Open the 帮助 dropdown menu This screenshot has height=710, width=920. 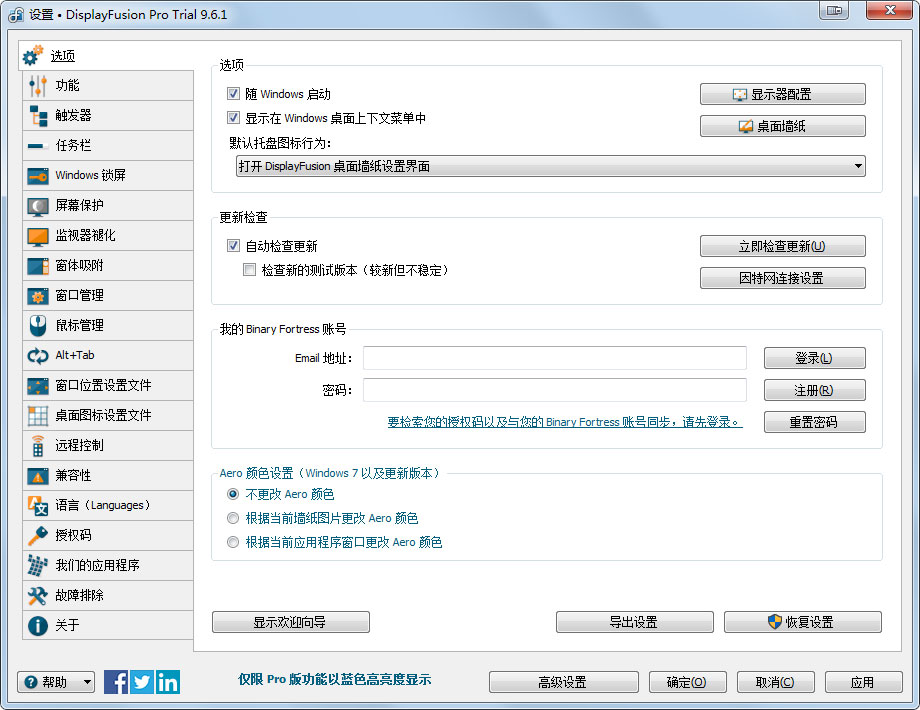(x=56, y=682)
